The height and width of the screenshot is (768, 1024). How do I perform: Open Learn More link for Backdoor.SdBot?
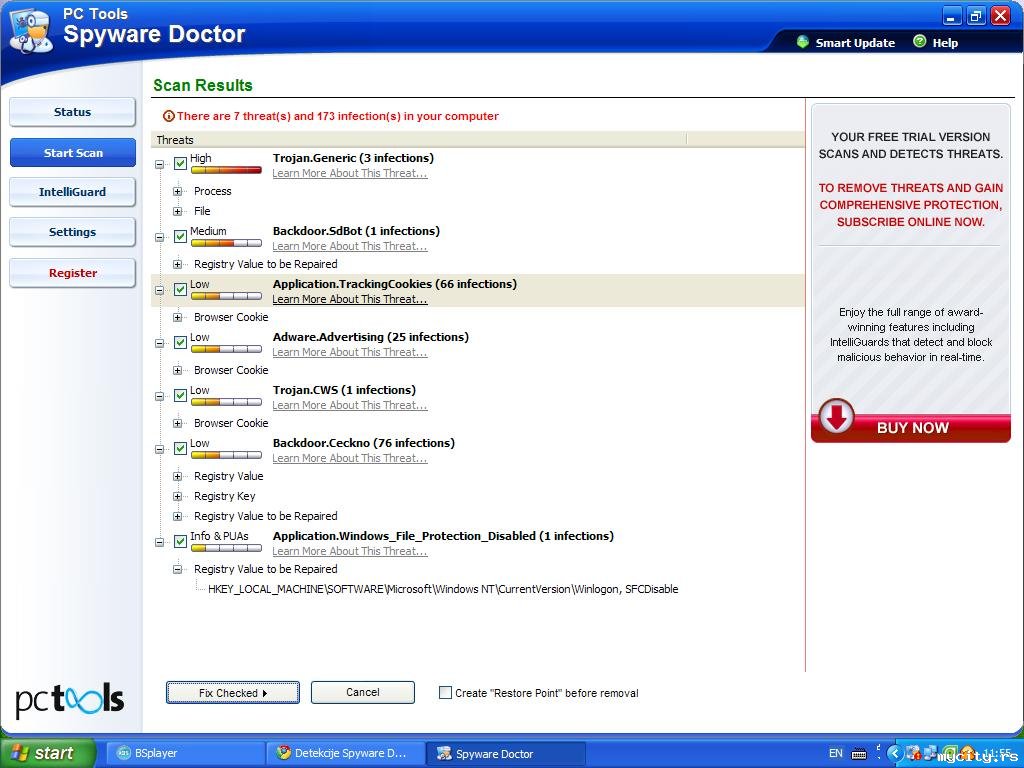pyautogui.click(x=349, y=247)
